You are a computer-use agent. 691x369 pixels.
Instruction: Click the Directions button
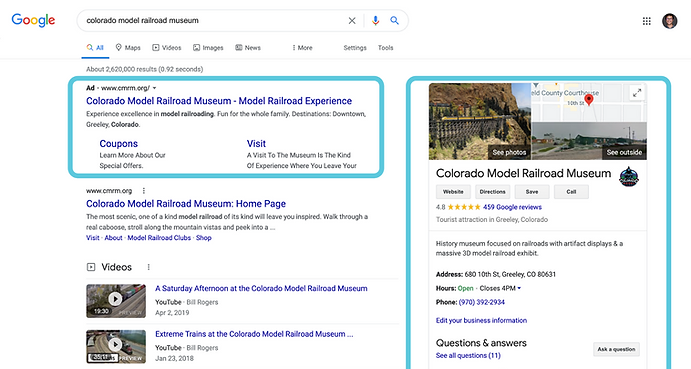(x=492, y=192)
